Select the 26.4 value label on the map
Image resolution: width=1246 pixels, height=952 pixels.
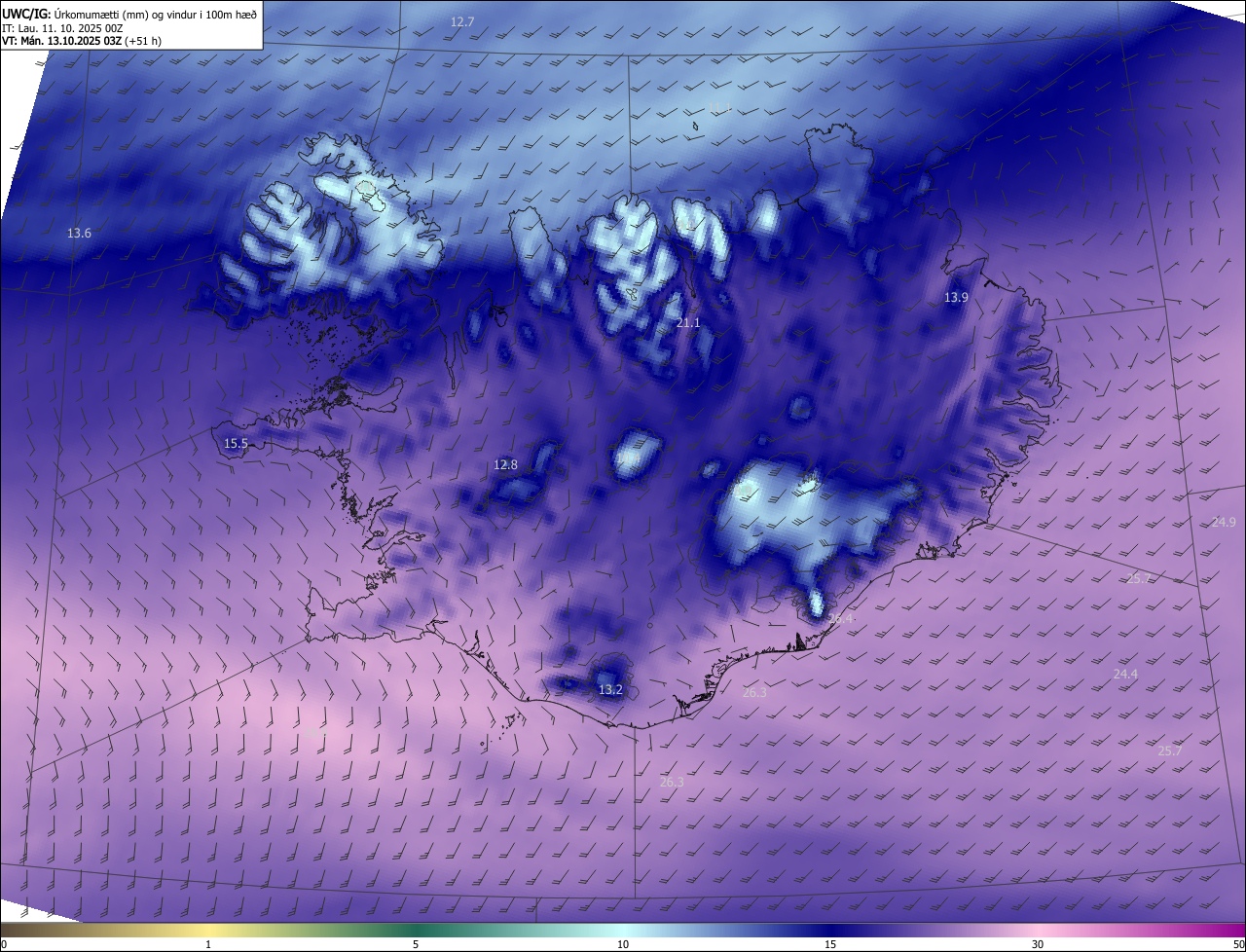(840, 618)
